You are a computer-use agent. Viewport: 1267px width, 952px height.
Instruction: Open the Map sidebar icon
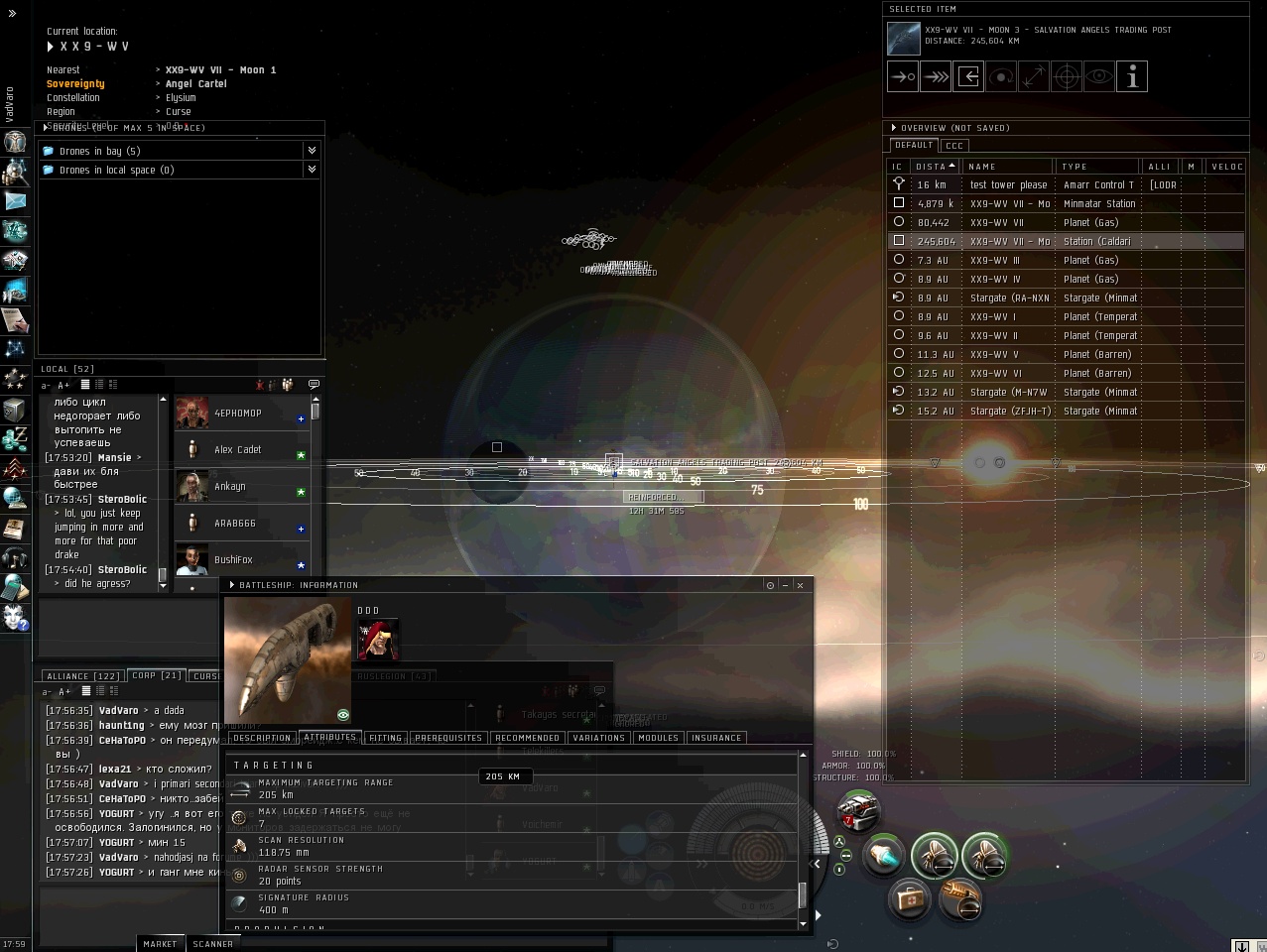pos(15,349)
